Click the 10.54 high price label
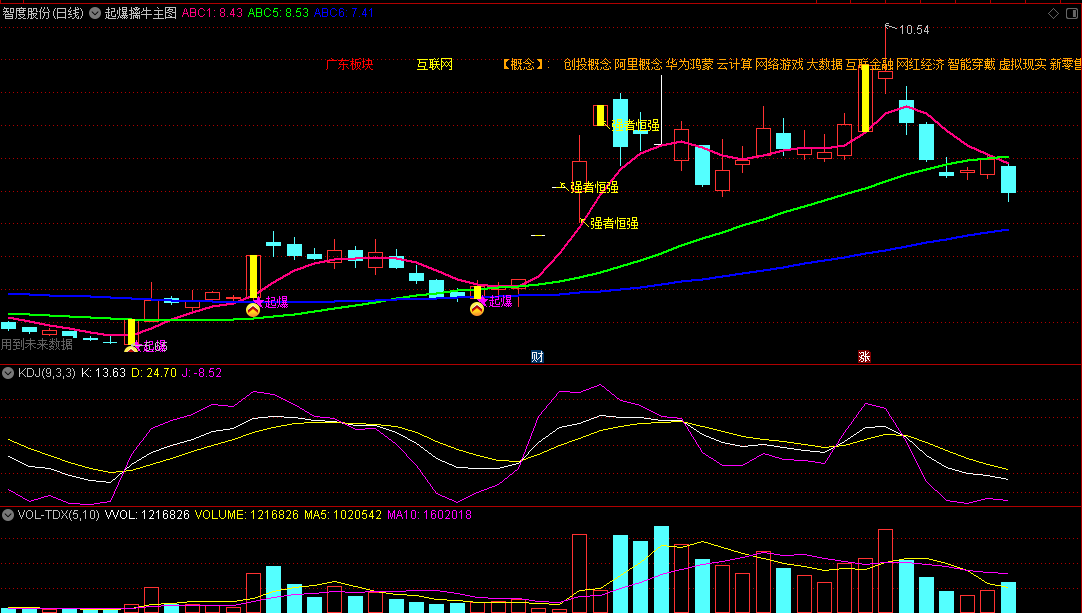1082x613 pixels. coord(914,30)
